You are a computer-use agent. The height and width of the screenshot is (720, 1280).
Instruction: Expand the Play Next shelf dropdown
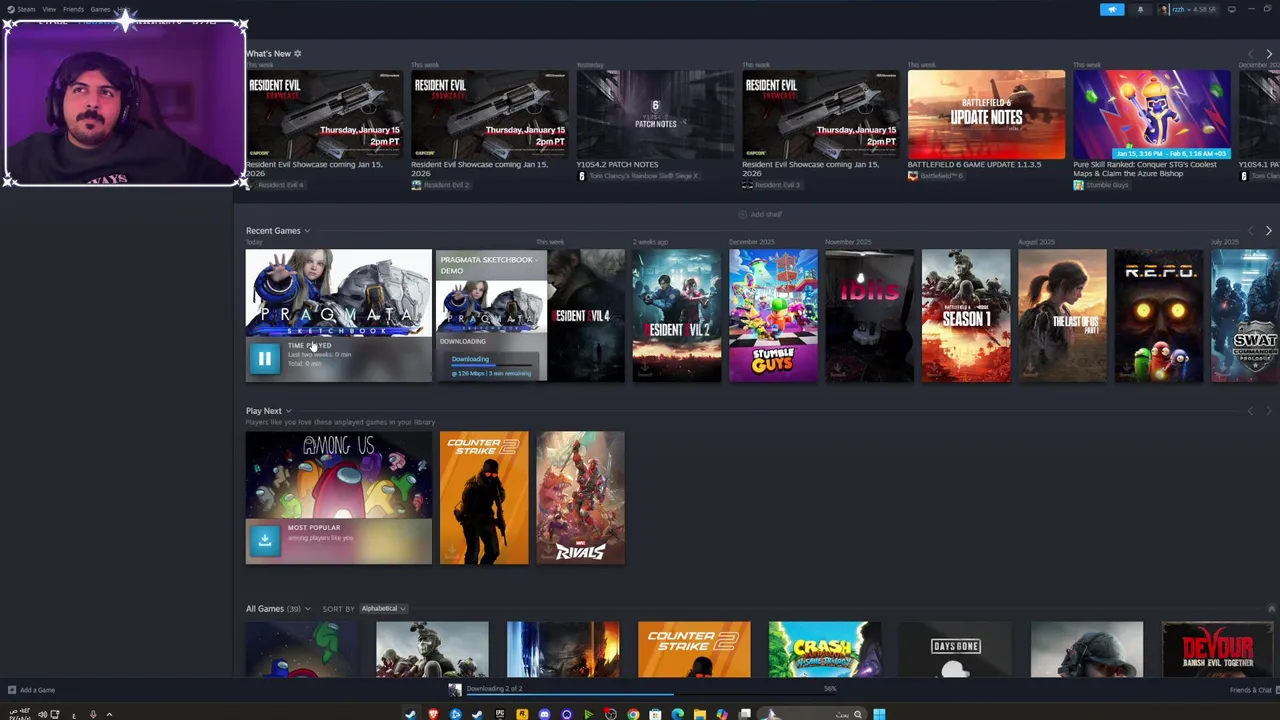pyautogui.click(x=288, y=411)
